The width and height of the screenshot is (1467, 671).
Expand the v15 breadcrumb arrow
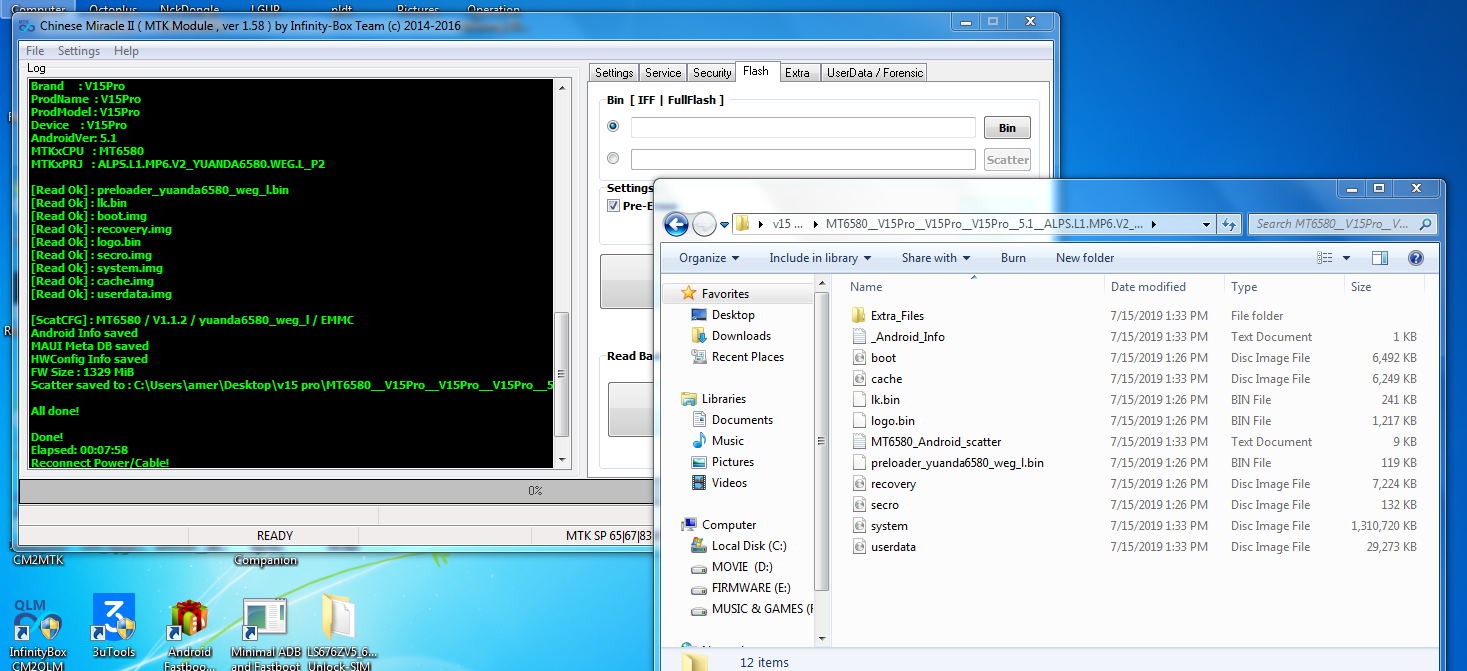[813, 224]
